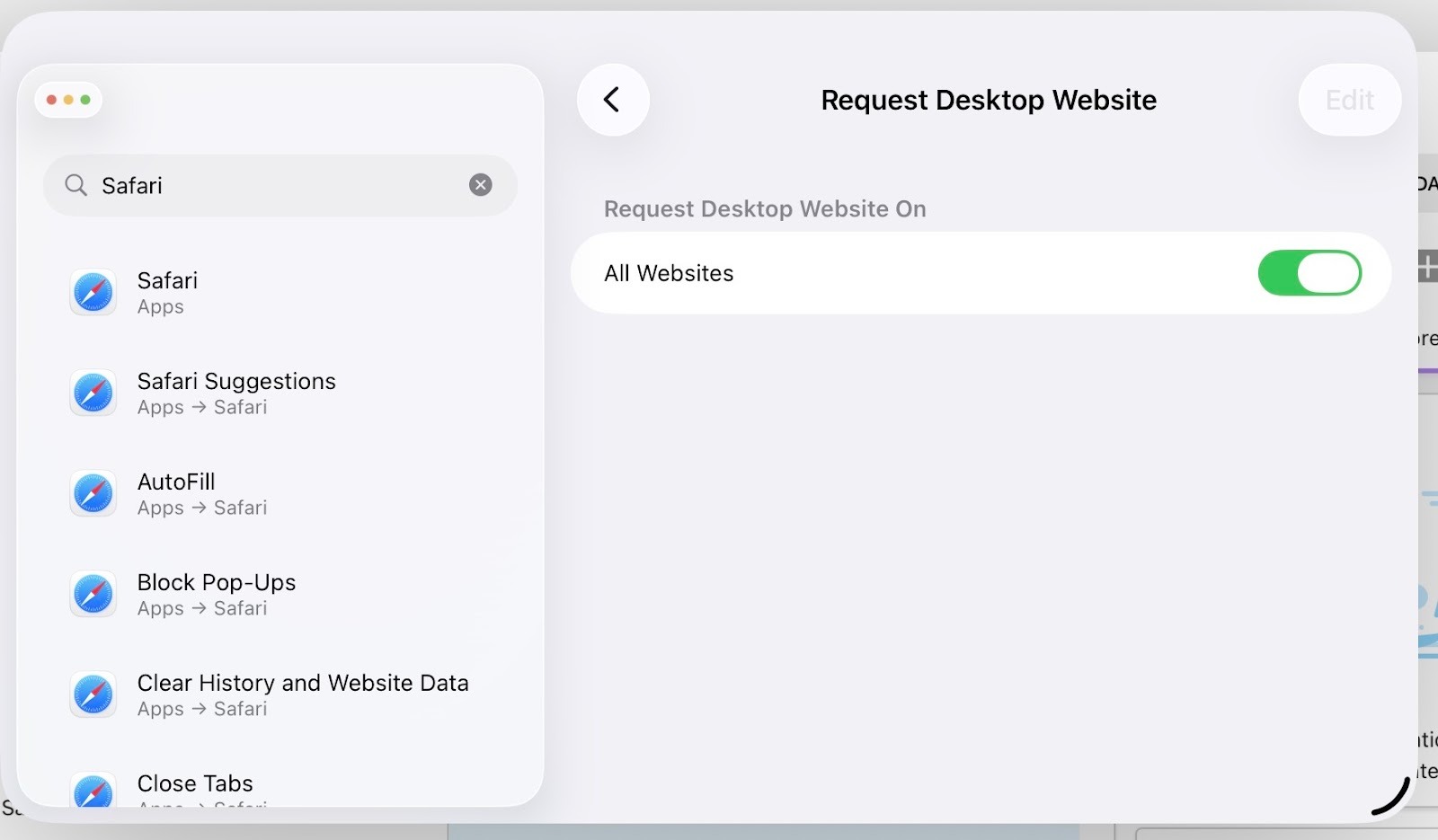1438x840 pixels.
Task: Open the AutoFill settings result
Action: pos(176,482)
